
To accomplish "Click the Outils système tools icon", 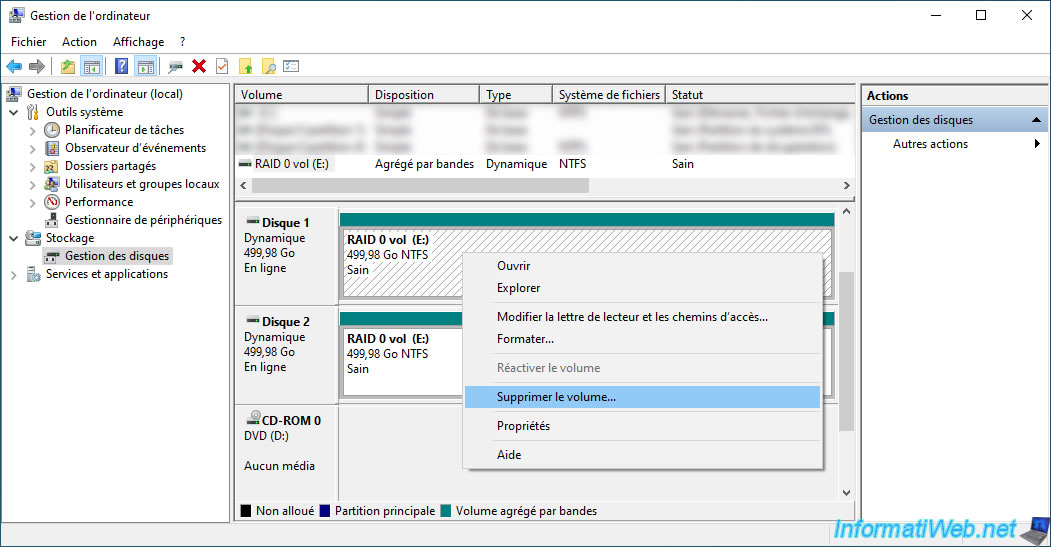I will tap(33, 112).
